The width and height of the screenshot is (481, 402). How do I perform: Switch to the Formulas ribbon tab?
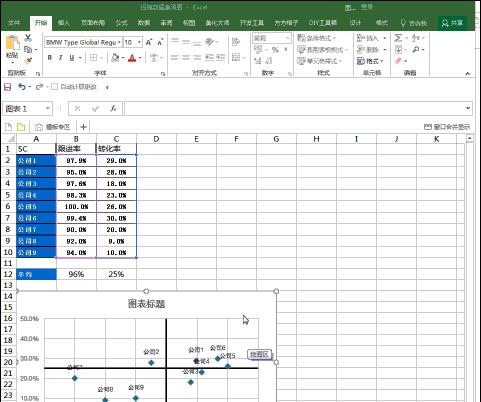(121, 23)
